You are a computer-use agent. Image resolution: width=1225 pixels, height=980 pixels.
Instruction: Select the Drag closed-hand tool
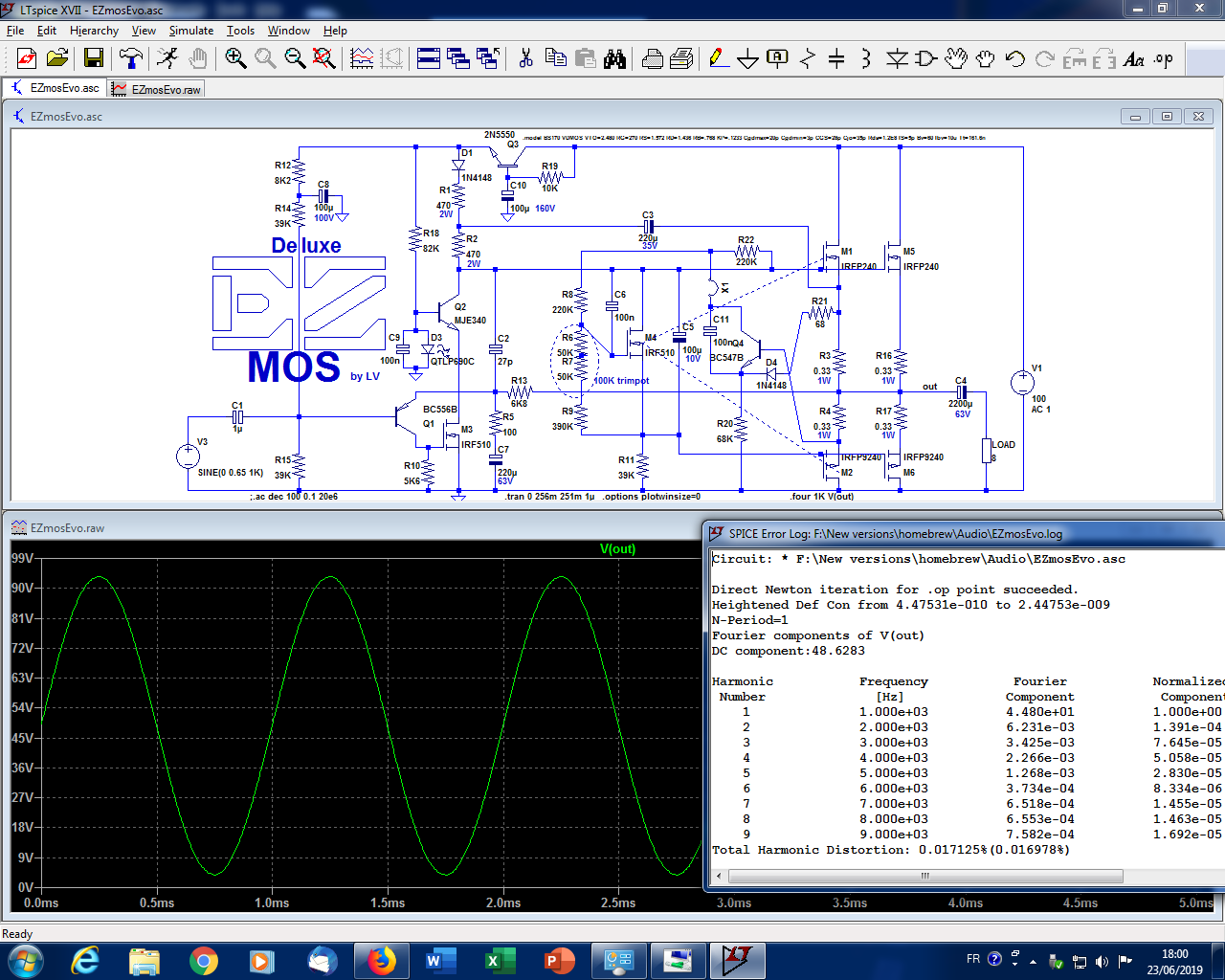click(x=985, y=58)
